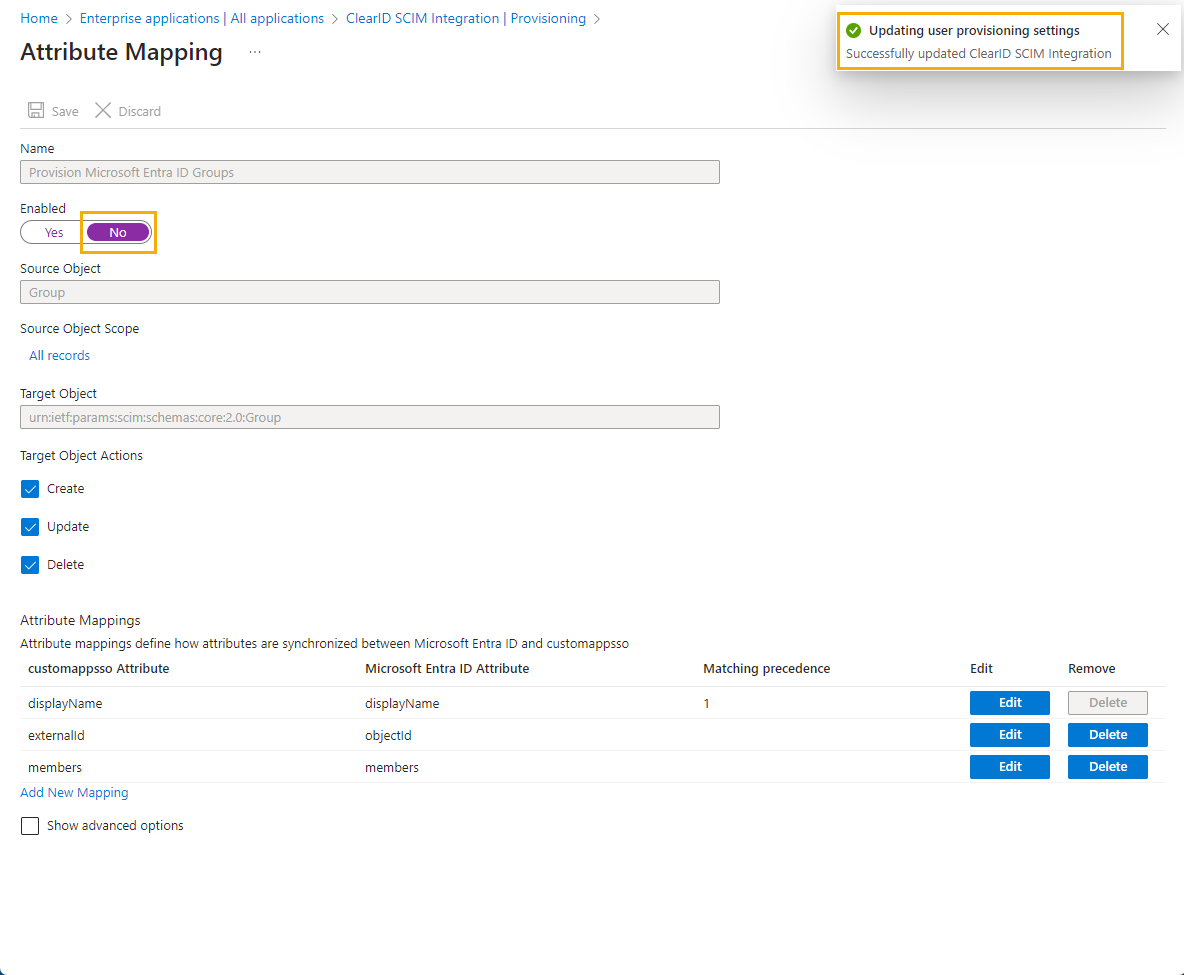Enable Show advanced options
The height and width of the screenshot is (975, 1184).
[x=30, y=825]
